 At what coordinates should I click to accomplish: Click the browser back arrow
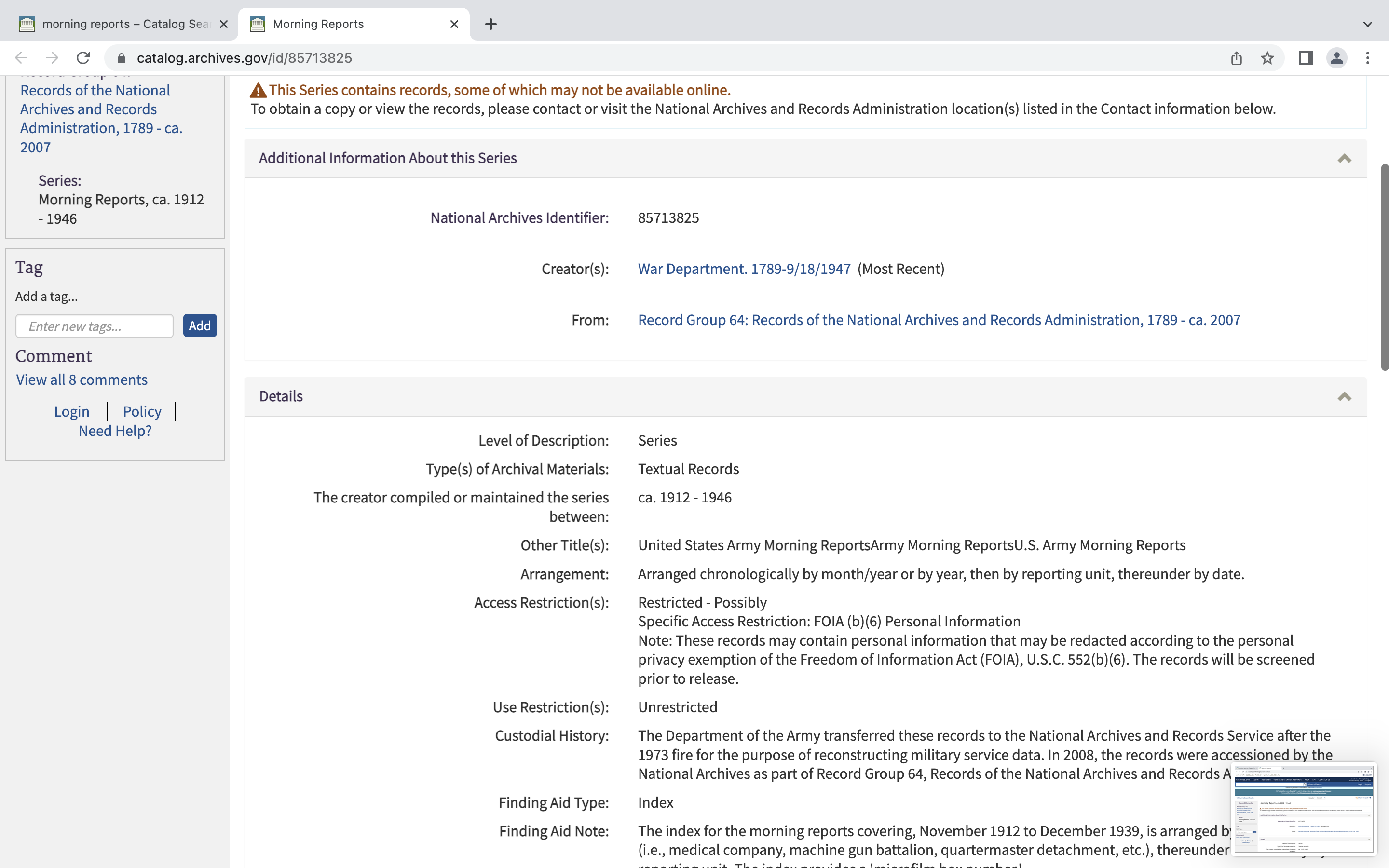[21, 58]
